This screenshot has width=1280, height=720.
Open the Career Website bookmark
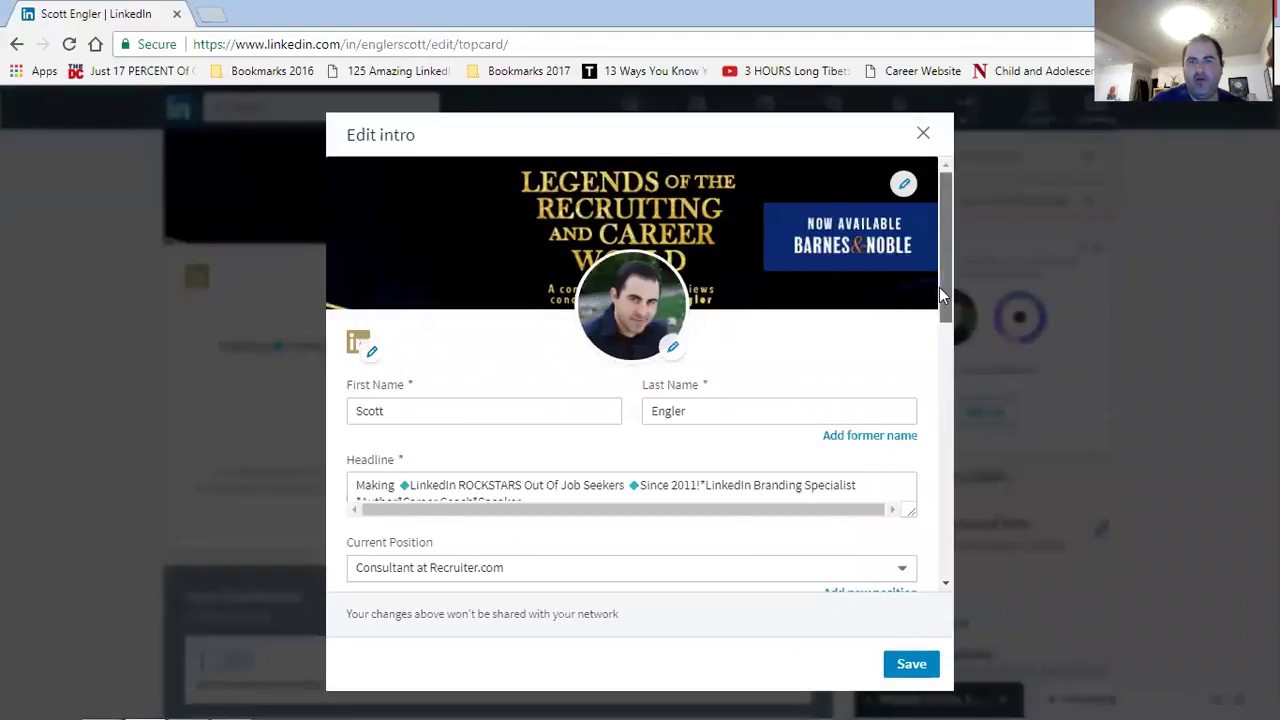coord(913,71)
